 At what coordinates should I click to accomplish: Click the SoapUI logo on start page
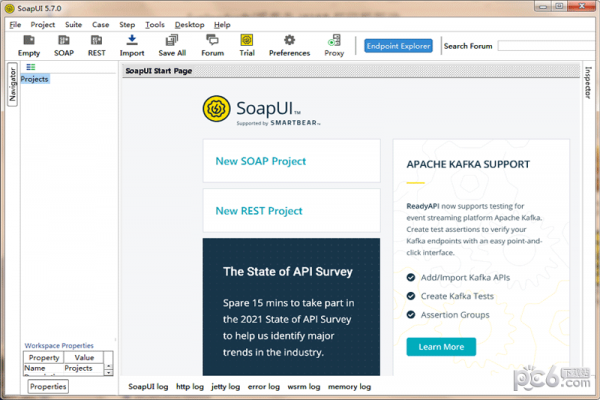tap(261, 110)
